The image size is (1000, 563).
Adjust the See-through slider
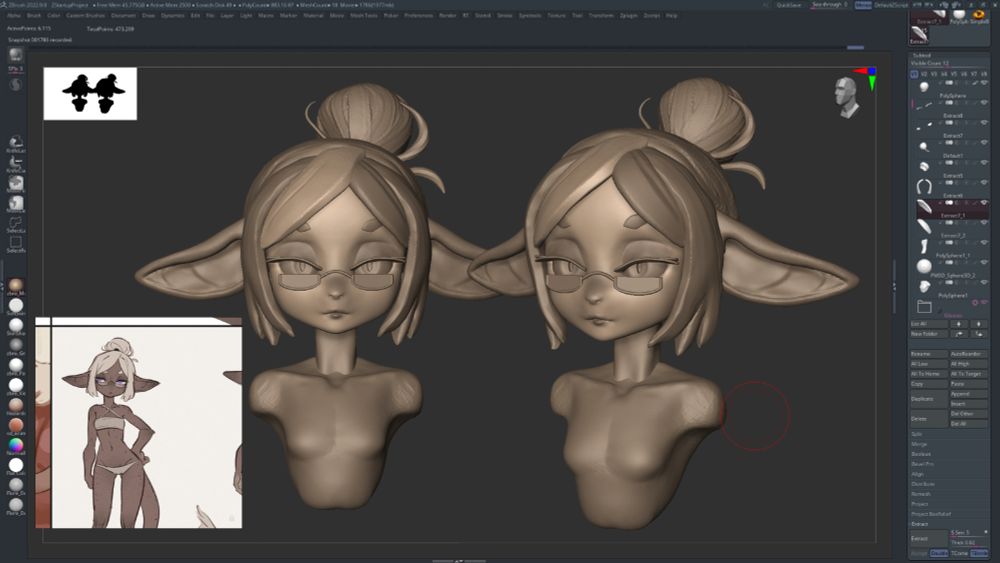click(x=829, y=5)
